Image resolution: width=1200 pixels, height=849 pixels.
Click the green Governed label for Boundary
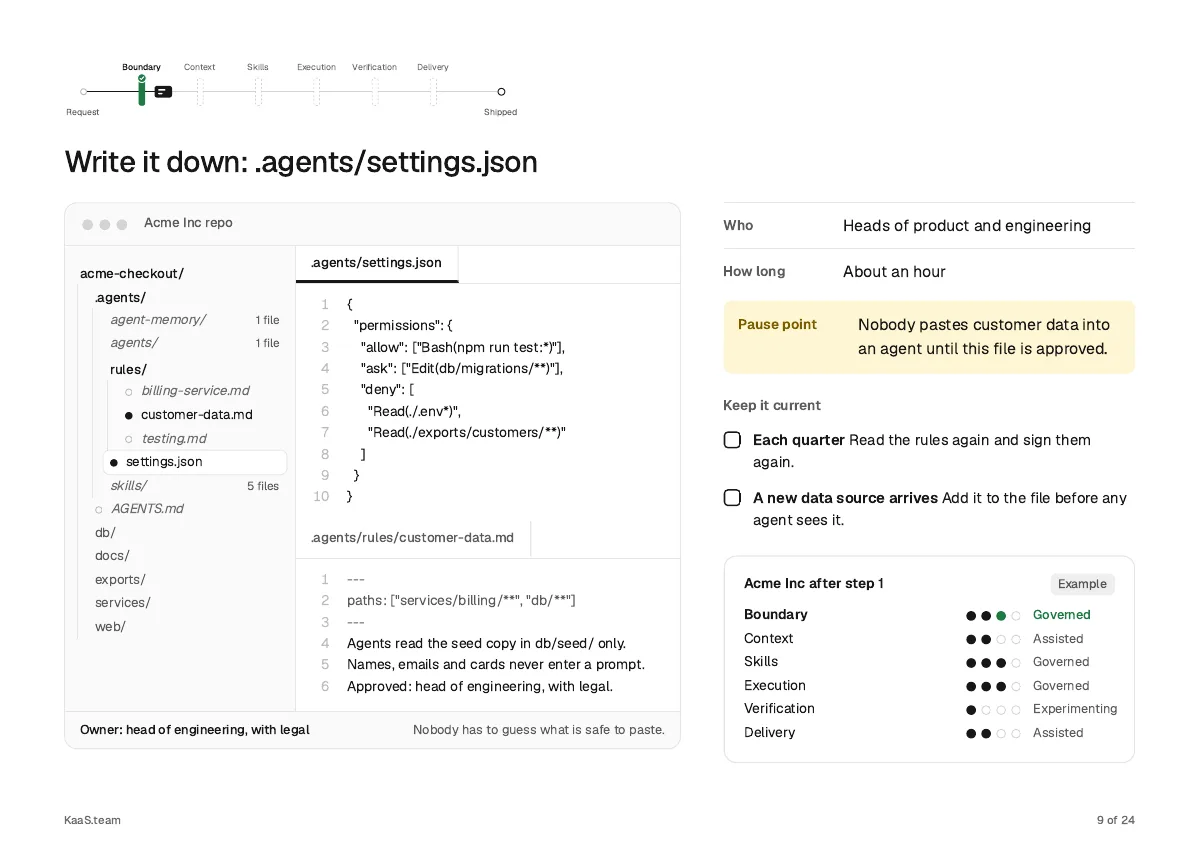[x=1061, y=615]
